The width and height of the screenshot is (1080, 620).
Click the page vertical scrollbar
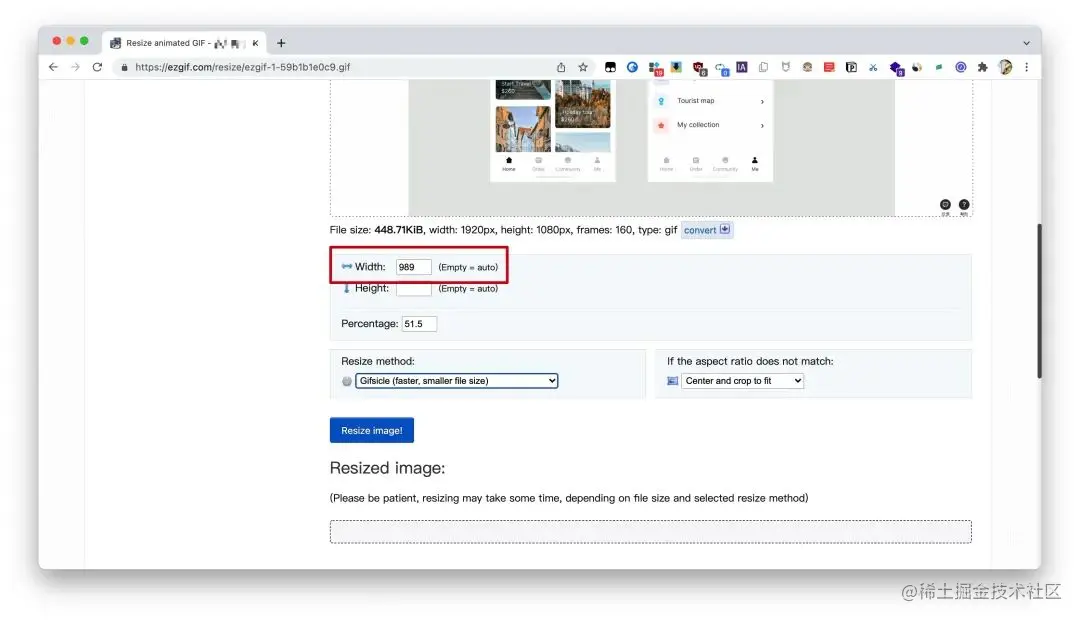point(1039,300)
